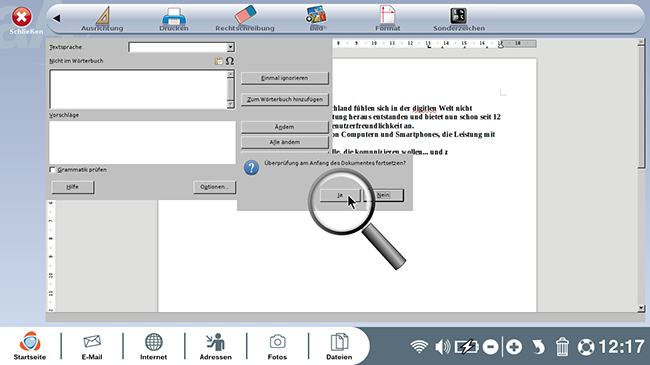Click the omega special character icon

point(230,61)
